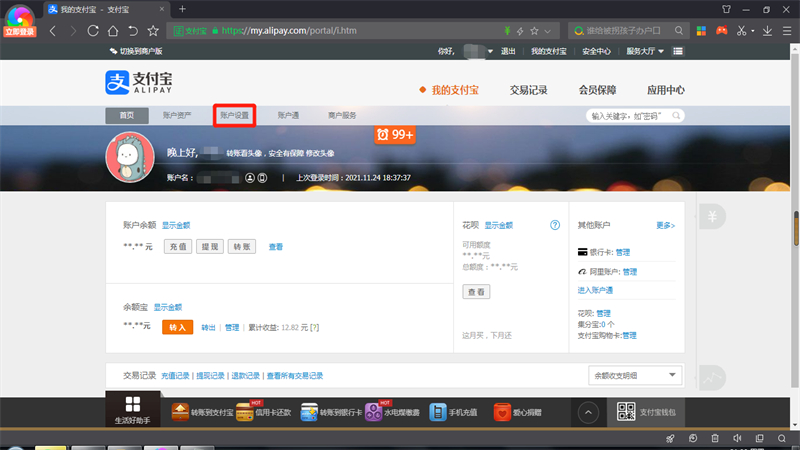Open 手机充值 shortcut icon
800x450 pixels.
coord(438,412)
